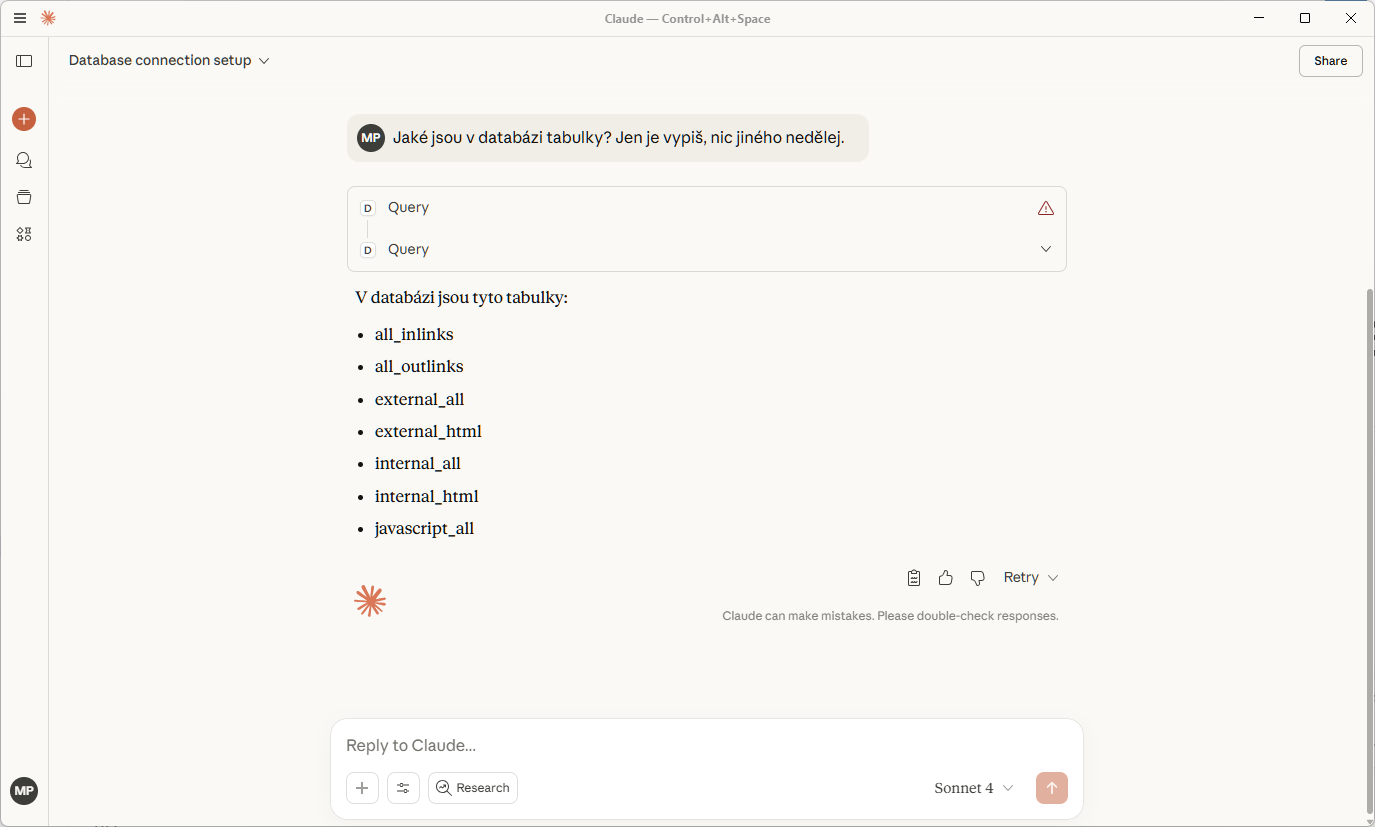Screen dimensions: 1375x827
Task: Open the Retry dropdown
Action: pos(1031,578)
